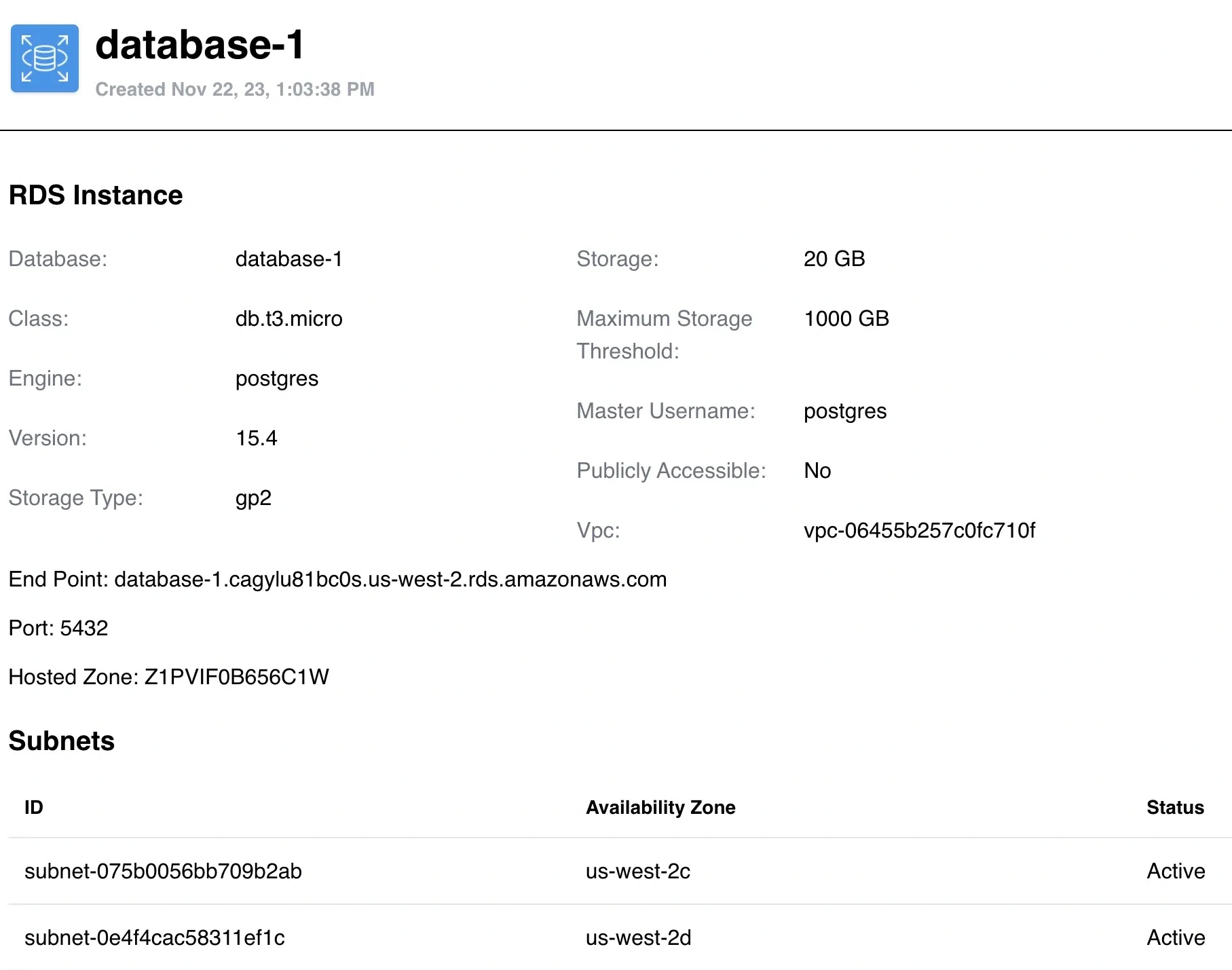Click the End Point hostname text
1232x970 pixels.
(x=390, y=579)
